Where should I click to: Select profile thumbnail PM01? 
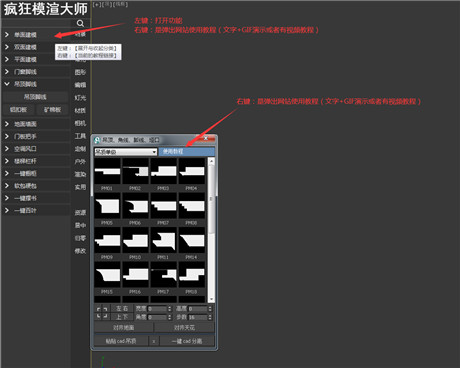point(107,171)
